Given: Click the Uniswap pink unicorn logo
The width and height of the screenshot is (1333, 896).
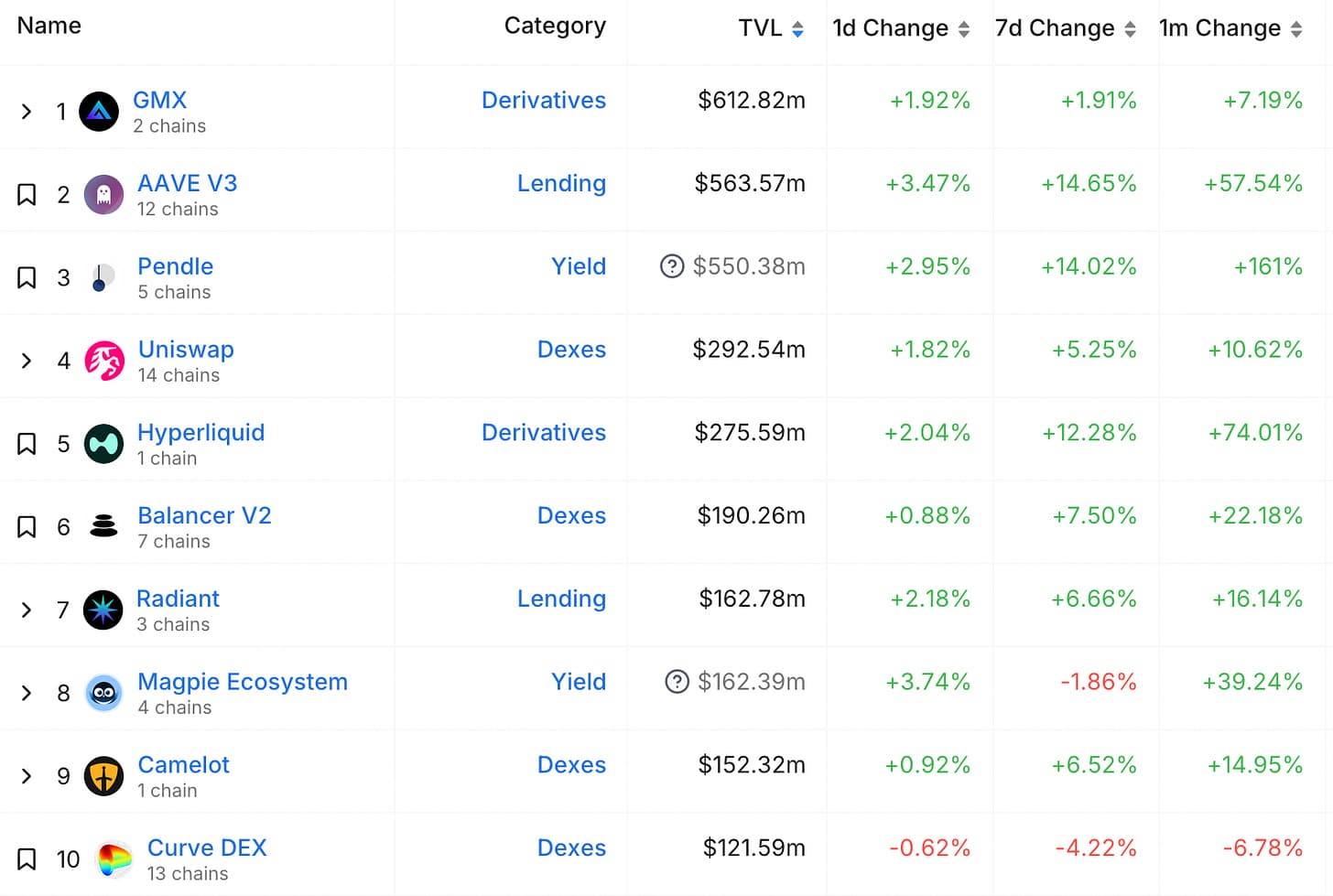Looking at the screenshot, I should (104, 361).
